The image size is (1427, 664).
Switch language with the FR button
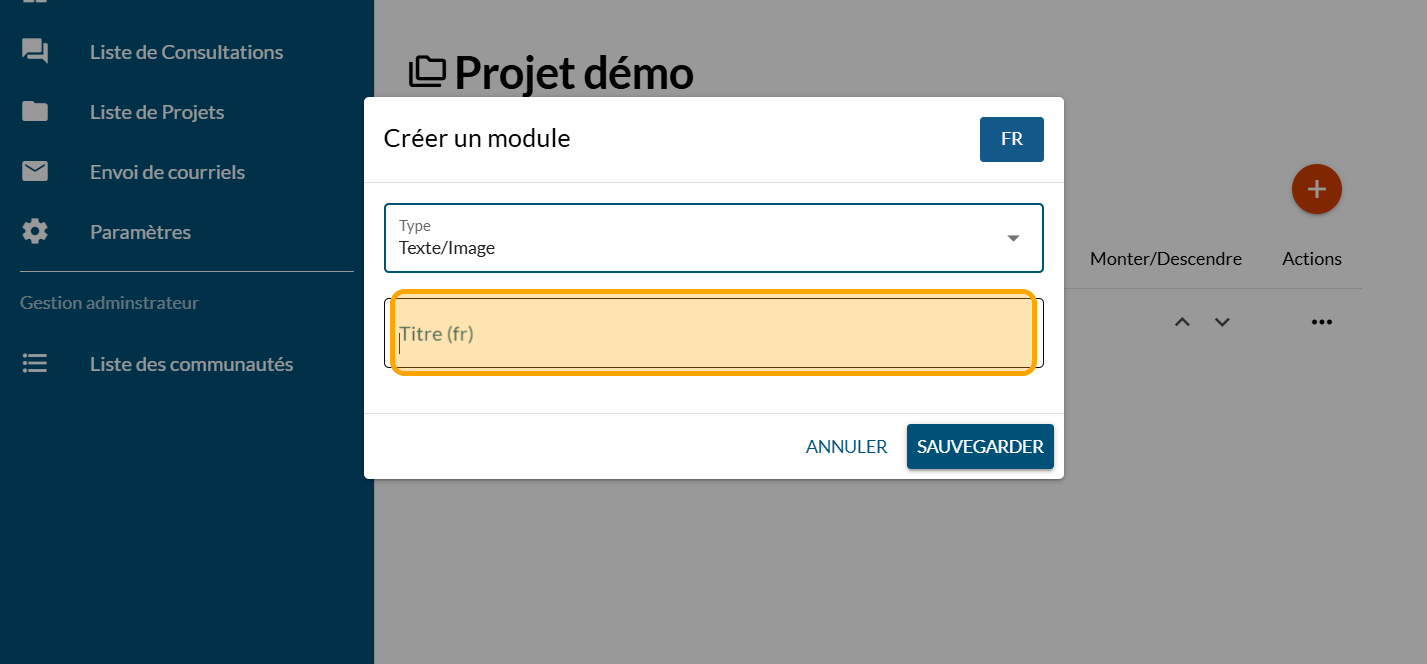tap(1011, 139)
